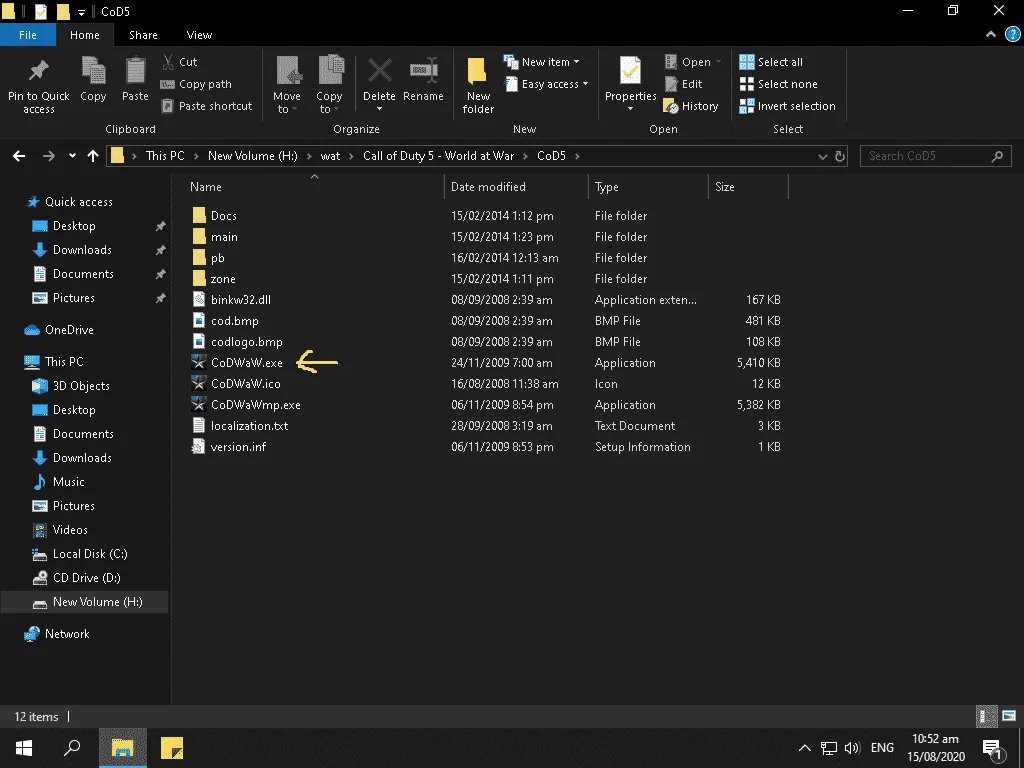Viewport: 1024px width, 768px height.
Task: Open Sticky Notes on taskbar
Action: click(172, 748)
